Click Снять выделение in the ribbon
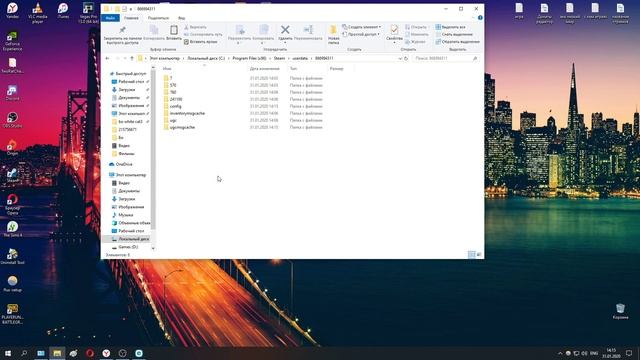Image resolution: width=640 pixels, height=360 pixels. click(x=453, y=34)
